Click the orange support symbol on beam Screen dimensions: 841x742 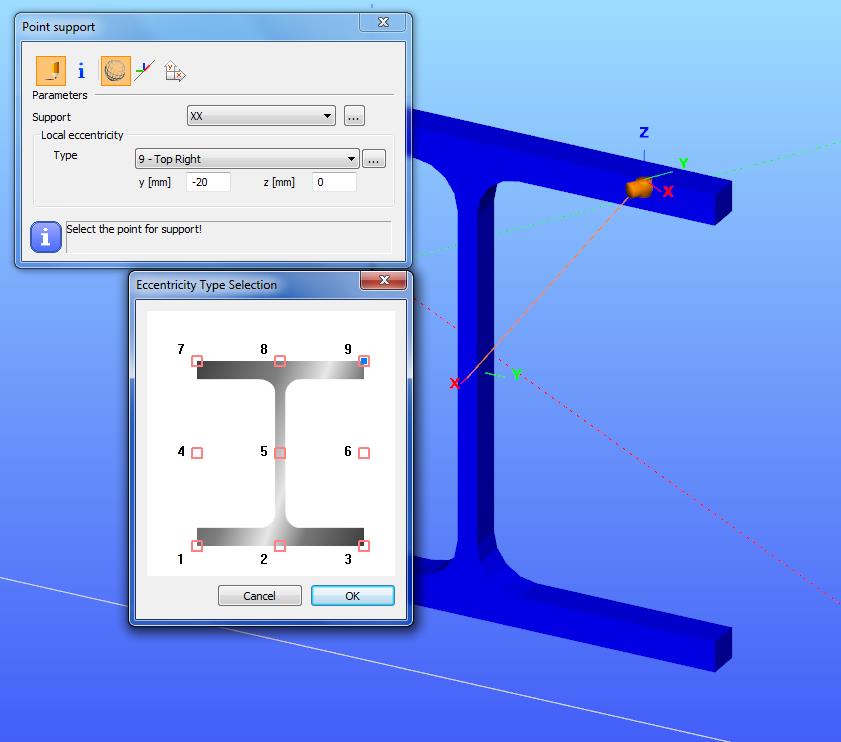coord(639,188)
